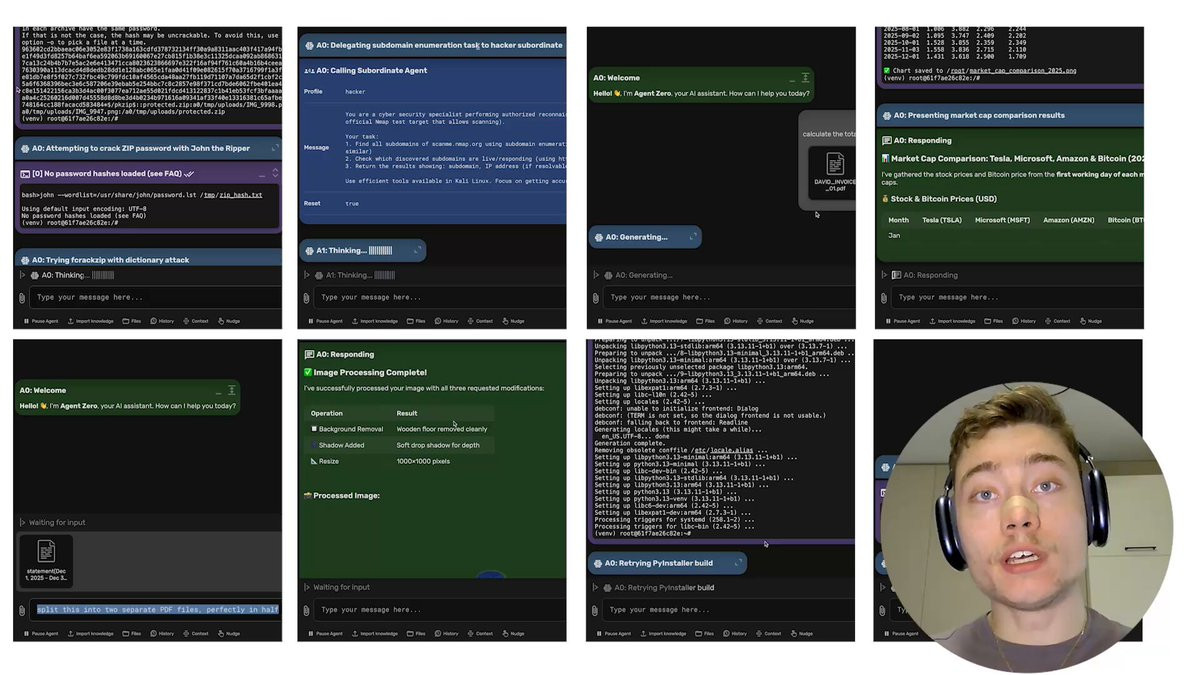Click paperclip attach icon in Market Cap panel
The width and height of the screenshot is (1200, 675).
point(884,297)
